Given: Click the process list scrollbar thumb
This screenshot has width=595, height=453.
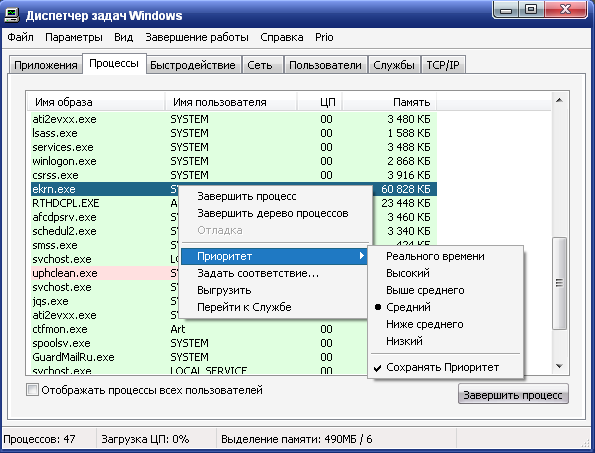Looking at the screenshot, I should (559, 283).
